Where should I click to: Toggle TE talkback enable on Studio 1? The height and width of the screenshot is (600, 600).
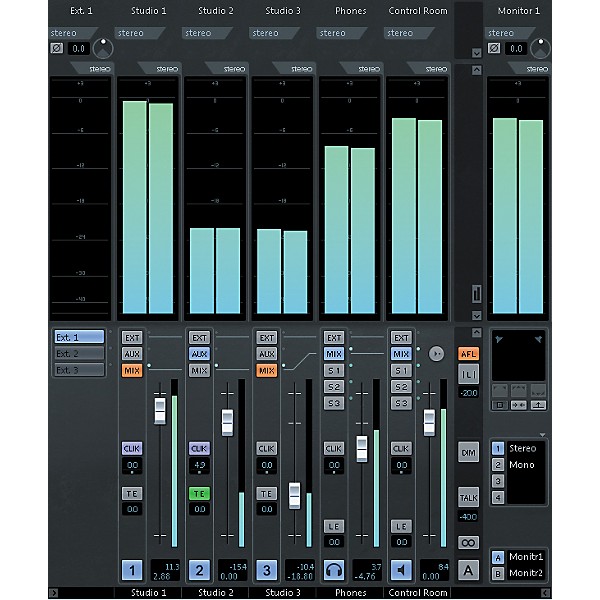(132, 494)
